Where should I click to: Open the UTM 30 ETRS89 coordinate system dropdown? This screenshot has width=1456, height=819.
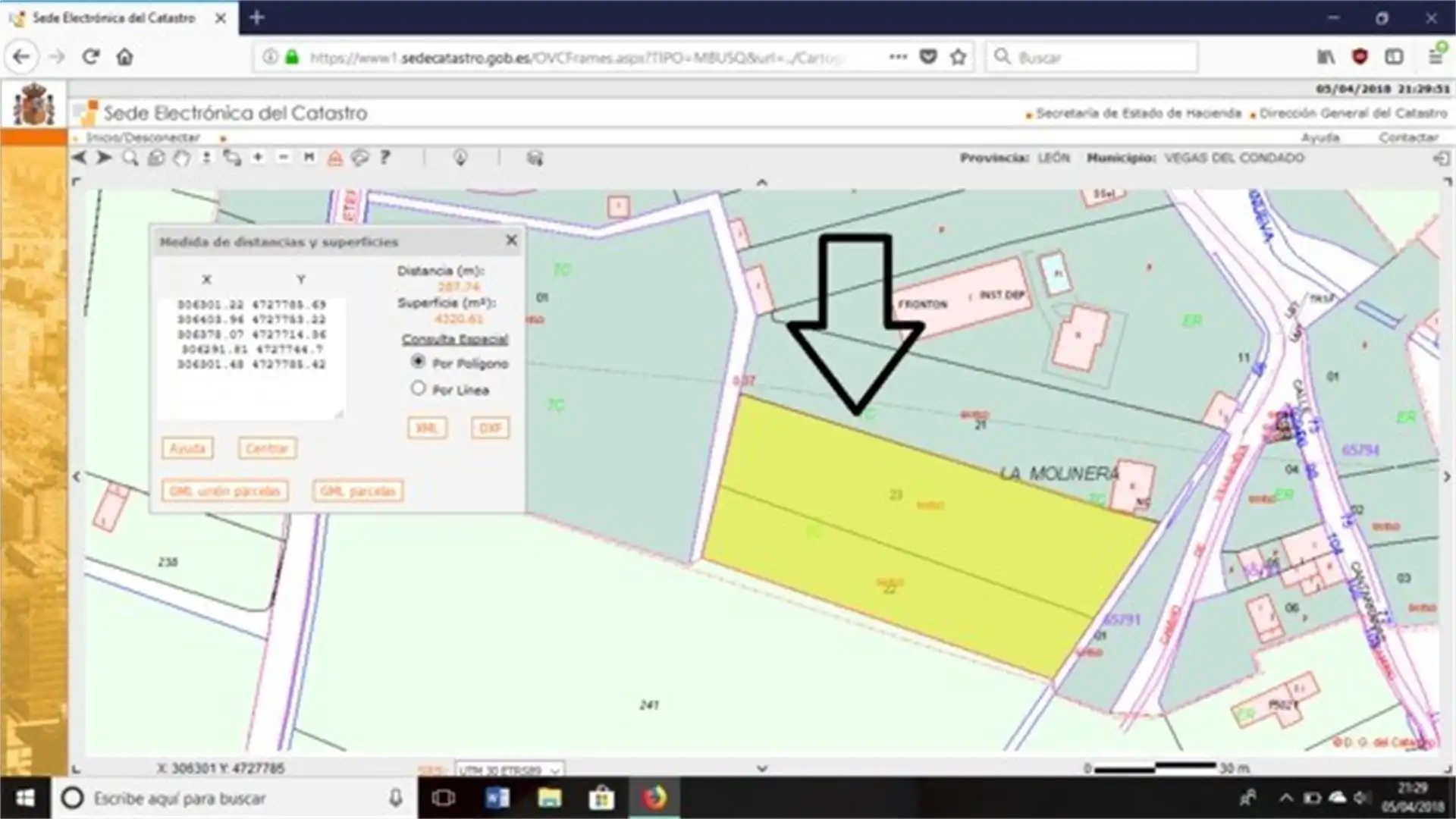[x=509, y=770]
